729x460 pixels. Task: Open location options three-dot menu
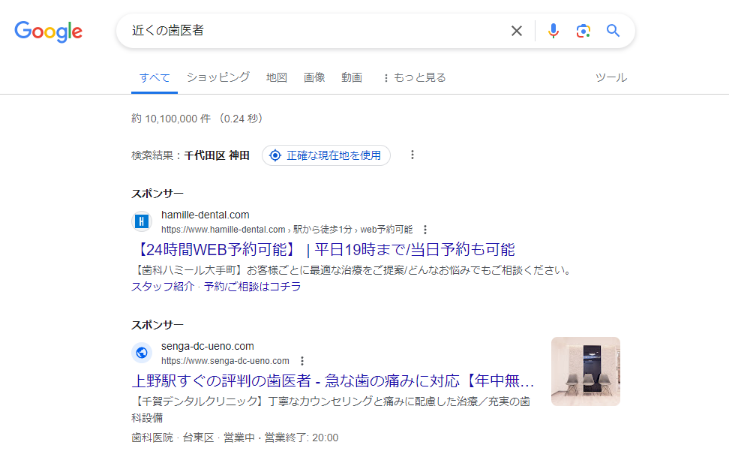click(x=412, y=155)
